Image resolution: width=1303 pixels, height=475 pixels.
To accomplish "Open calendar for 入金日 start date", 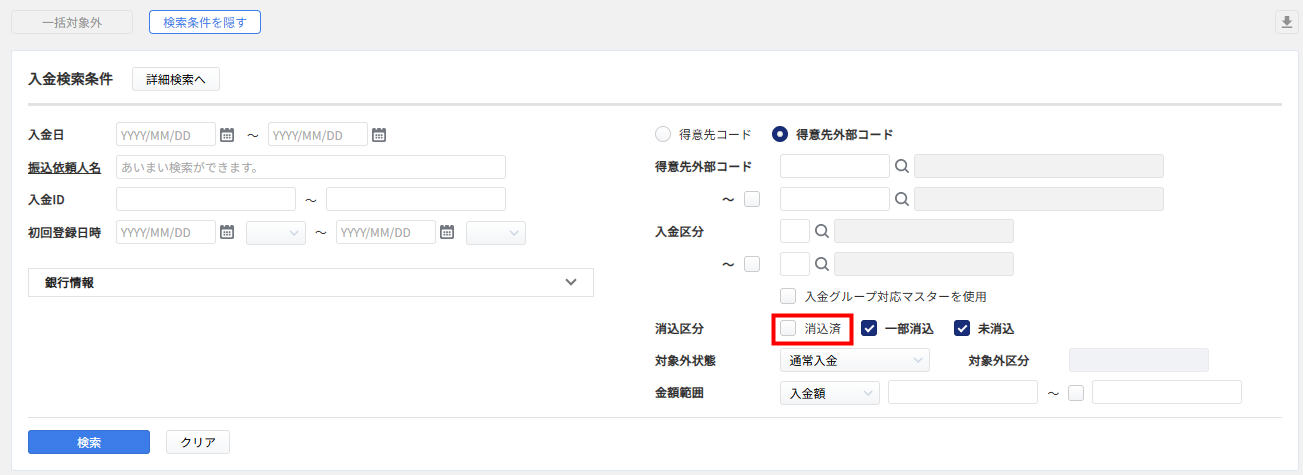I will coord(227,134).
